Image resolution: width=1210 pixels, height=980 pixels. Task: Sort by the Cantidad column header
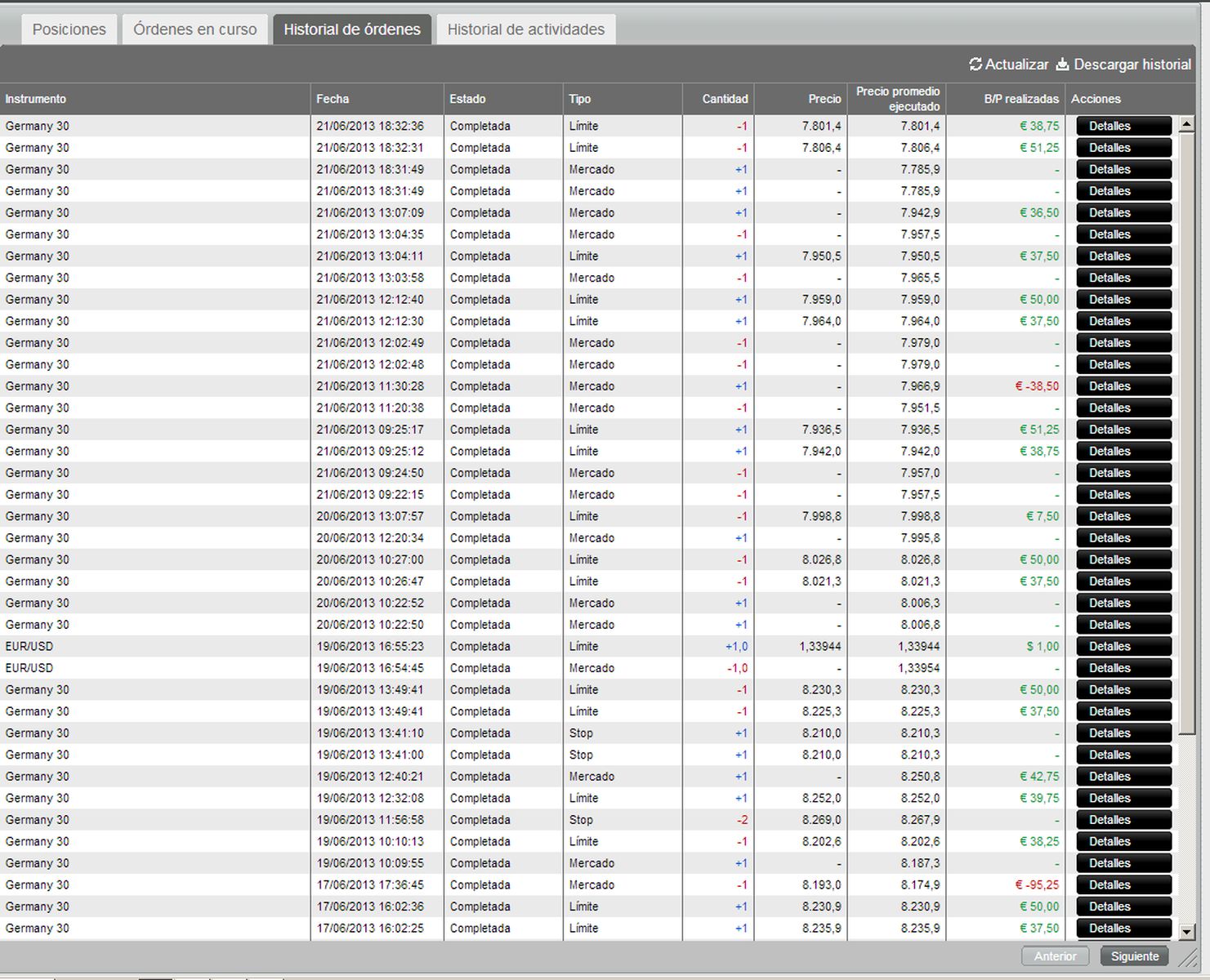(725, 99)
